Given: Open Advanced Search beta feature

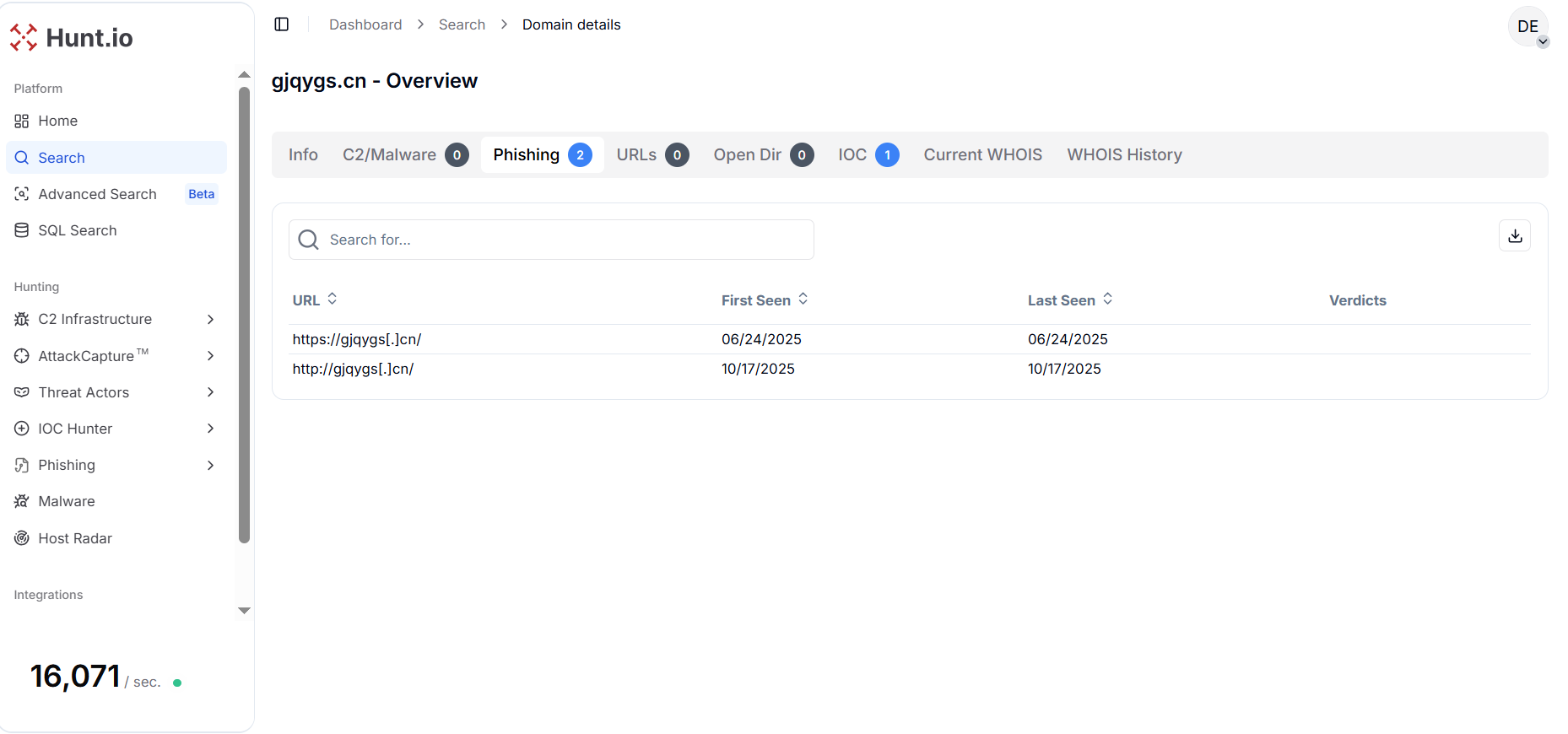Looking at the screenshot, I should [x=97, y=194].
